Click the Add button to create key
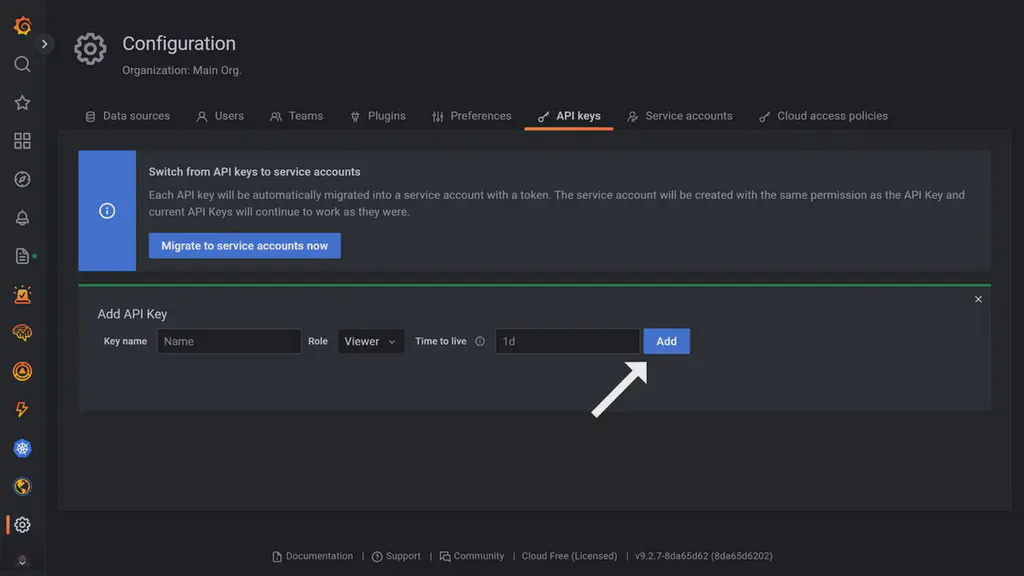This screenshot has height=576, width=1024. click(666, 341)
